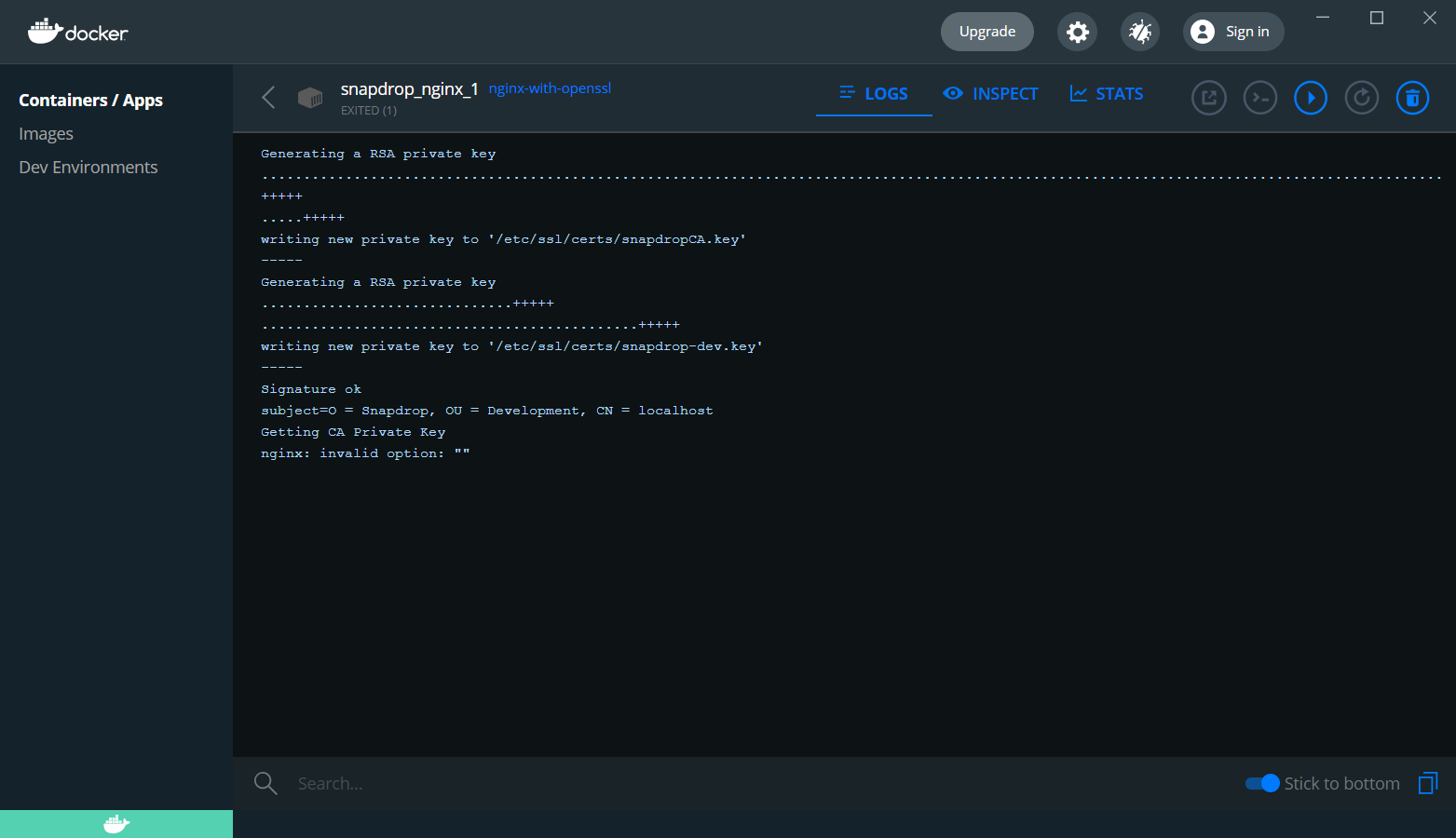Select the snapdrop-dev.key log line
The width and height of the screenshot is (1456, 838).
[511, 346]
